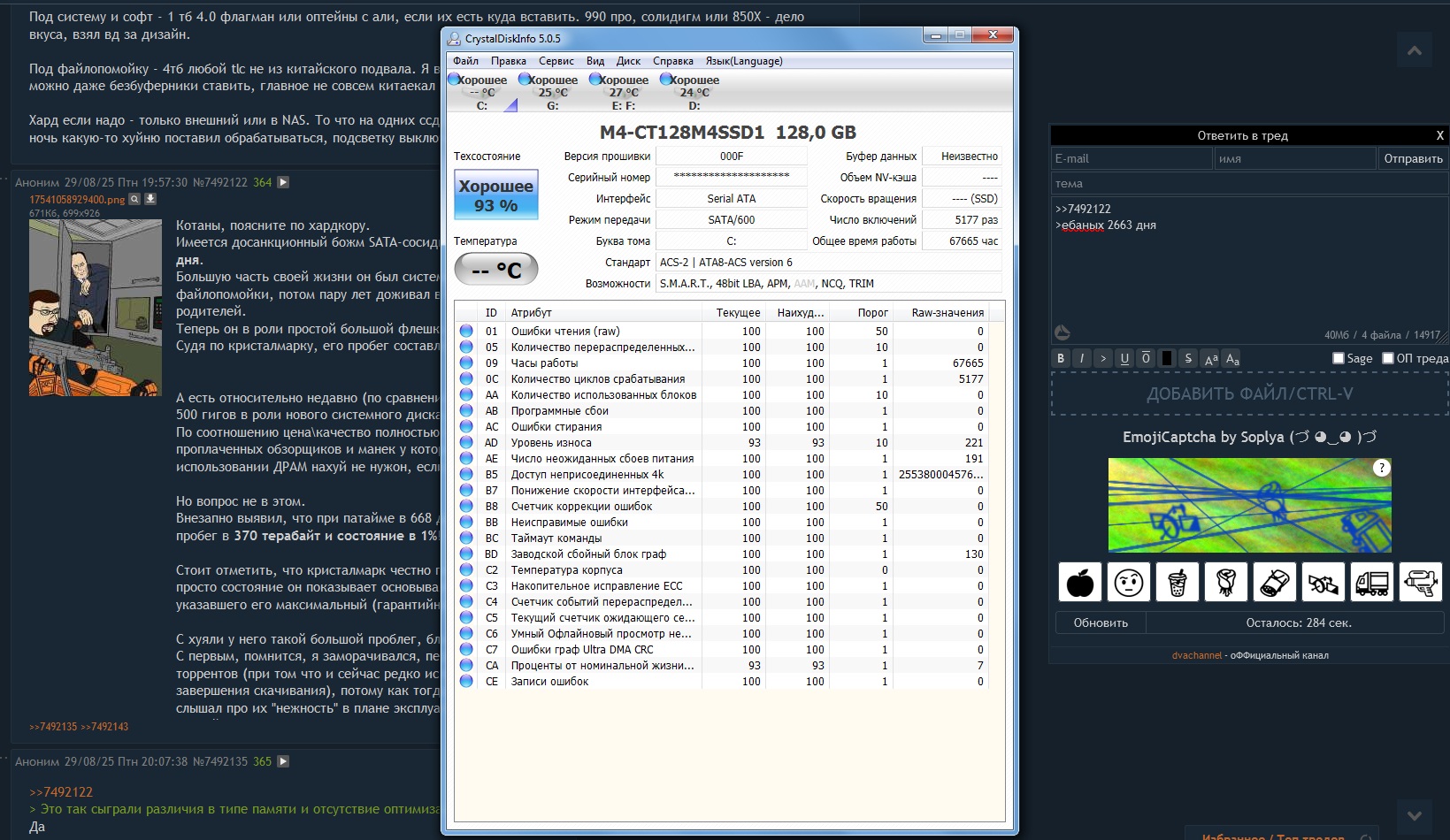Expand post №7492122 options arrow
The image size is (1450, 840).
[x=283, y=182]
